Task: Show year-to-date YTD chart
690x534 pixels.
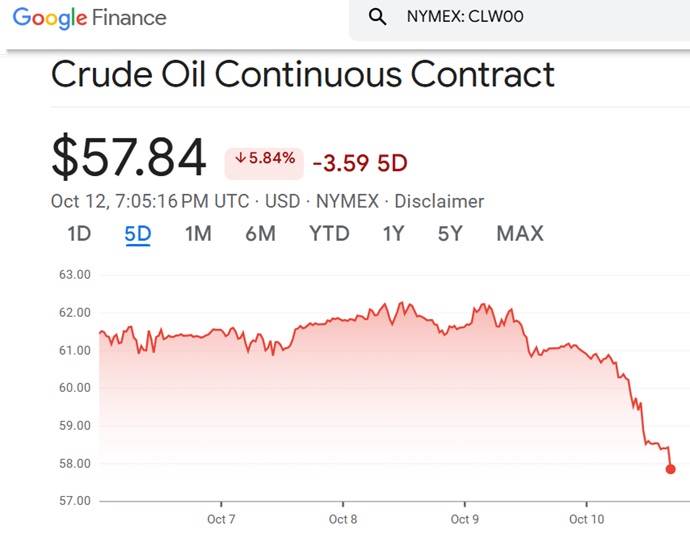Action: (329, 233)
